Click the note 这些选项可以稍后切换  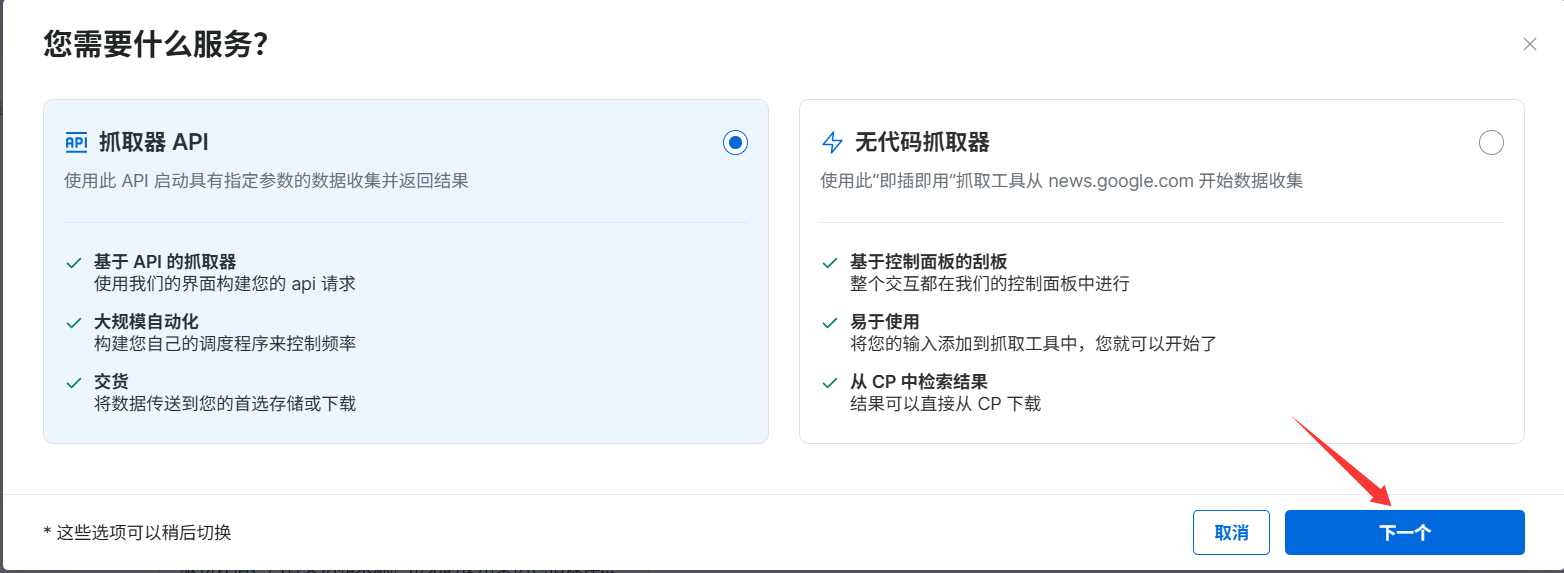tap(137, 532)
